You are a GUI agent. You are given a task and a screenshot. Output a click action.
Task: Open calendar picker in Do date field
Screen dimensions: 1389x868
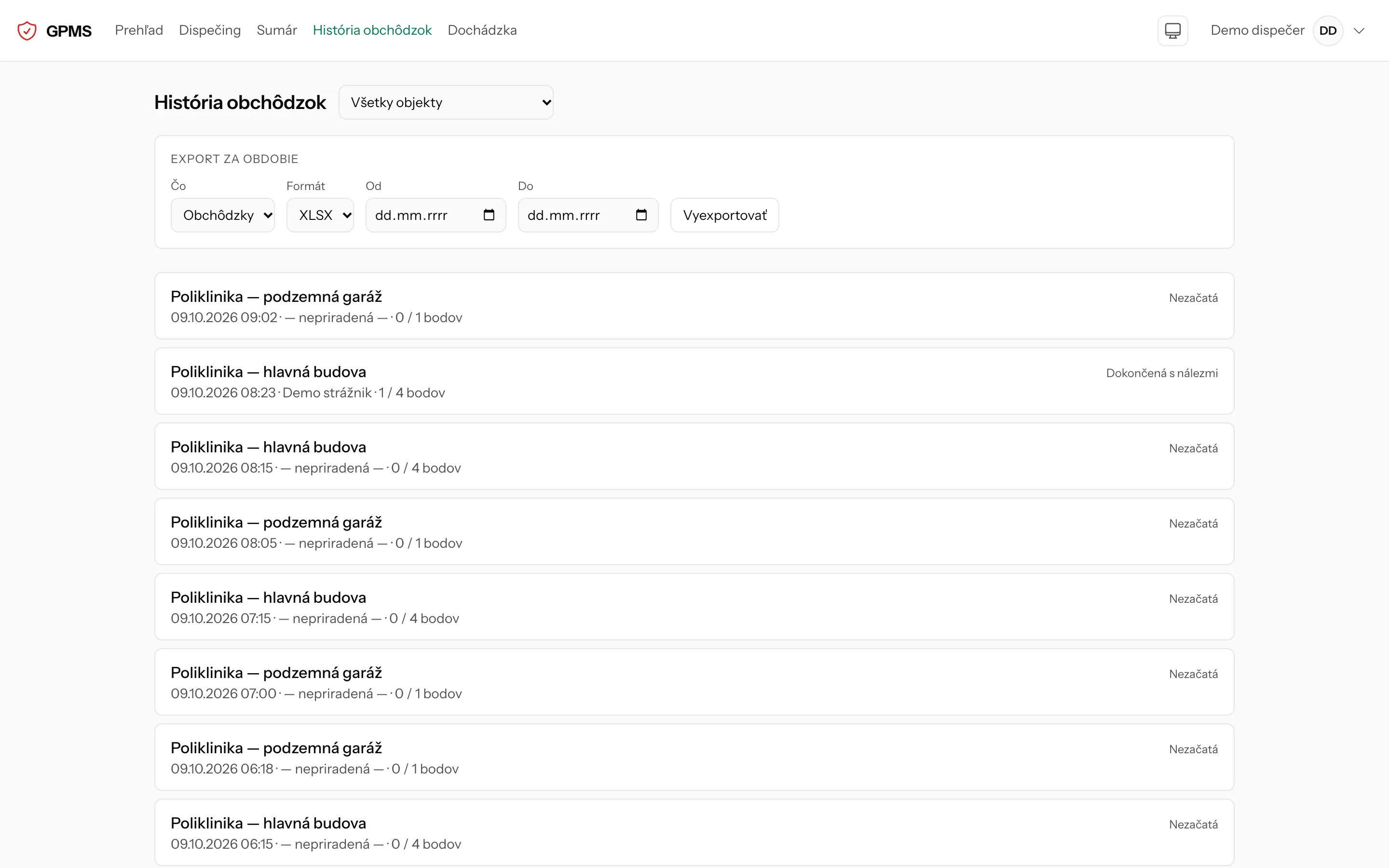[641, 215]
